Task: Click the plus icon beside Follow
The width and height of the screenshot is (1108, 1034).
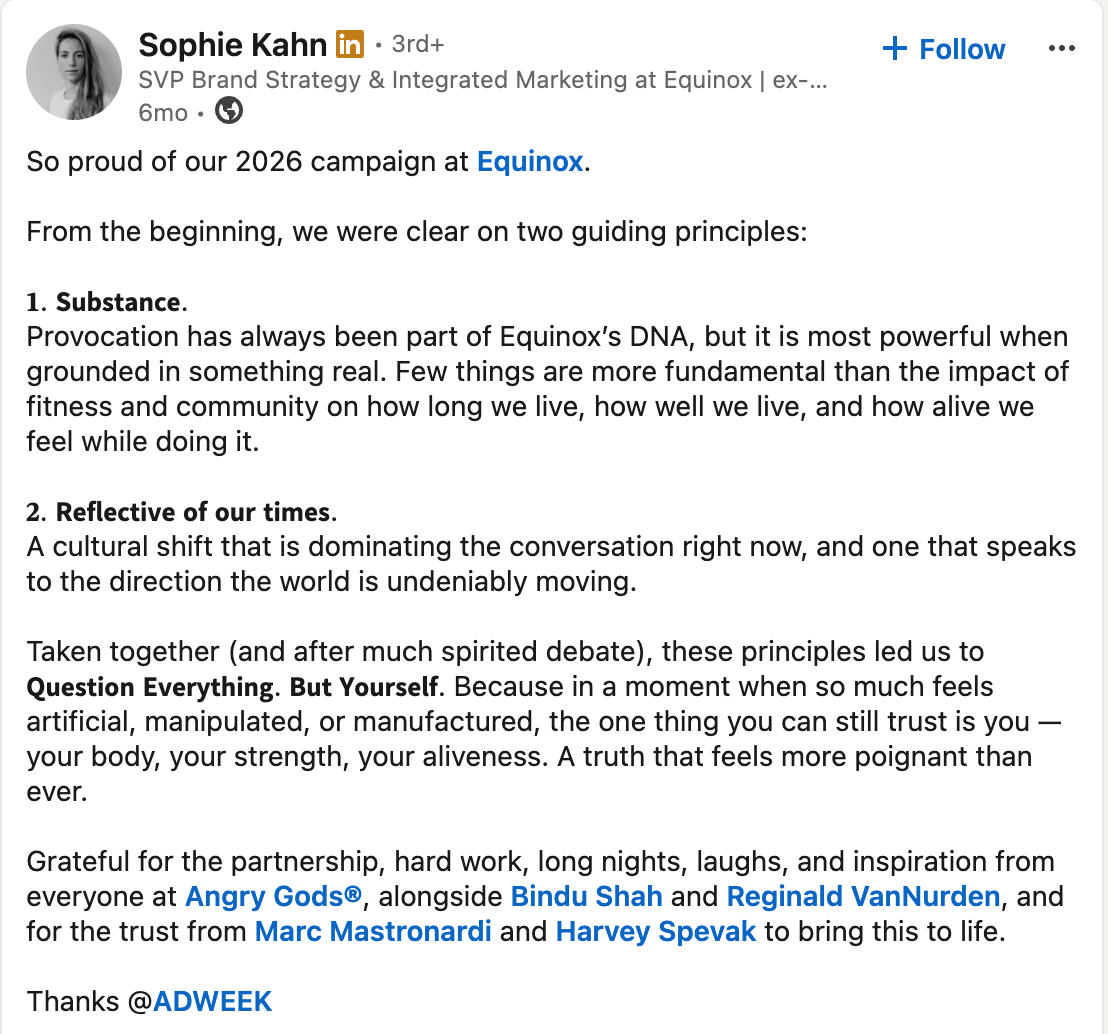Action: click(x=895, y=48)
